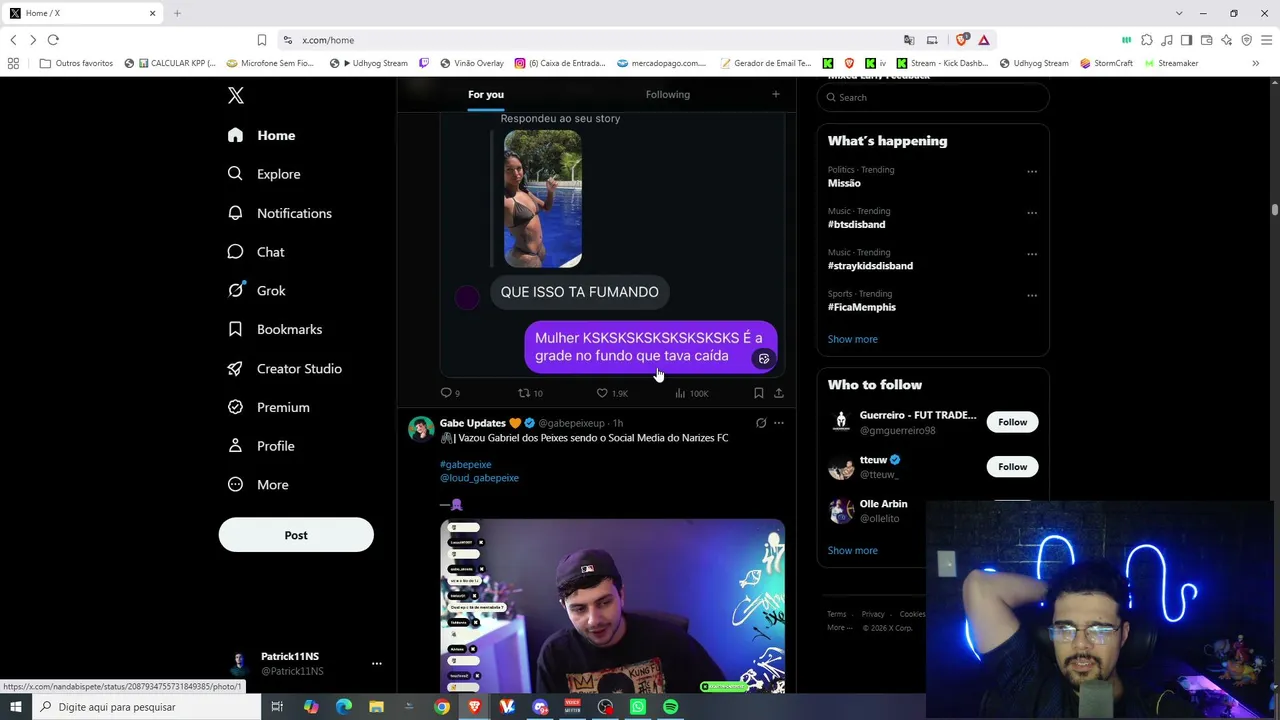
Task: Open your Profile page from the sidebar
Action: [x=261, y=446]
